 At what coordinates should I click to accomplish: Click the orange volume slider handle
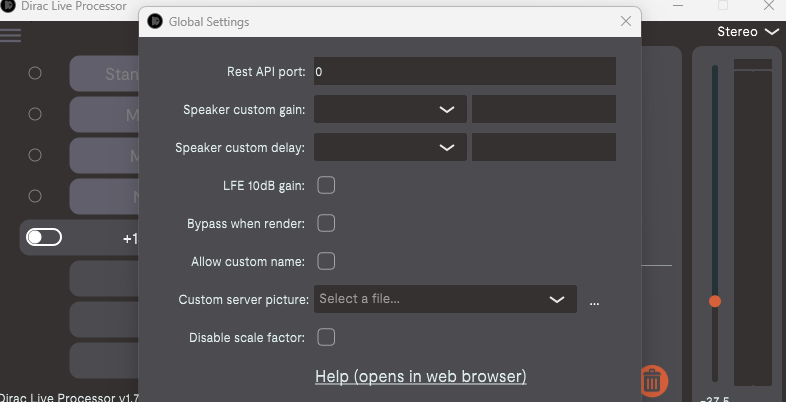[715, 300]
